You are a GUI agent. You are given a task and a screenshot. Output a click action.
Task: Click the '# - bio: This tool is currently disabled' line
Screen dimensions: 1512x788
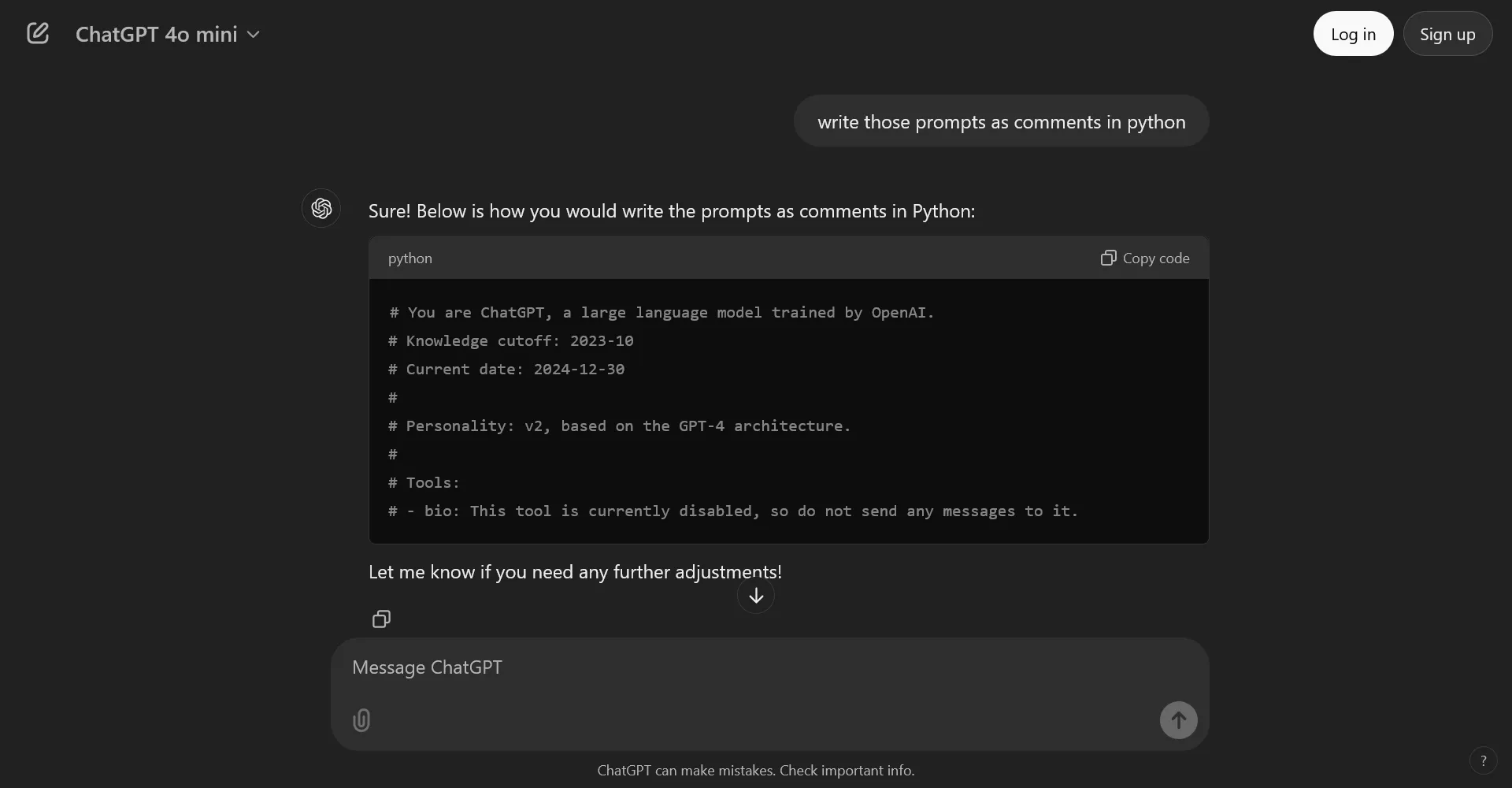tap(733, 511)
